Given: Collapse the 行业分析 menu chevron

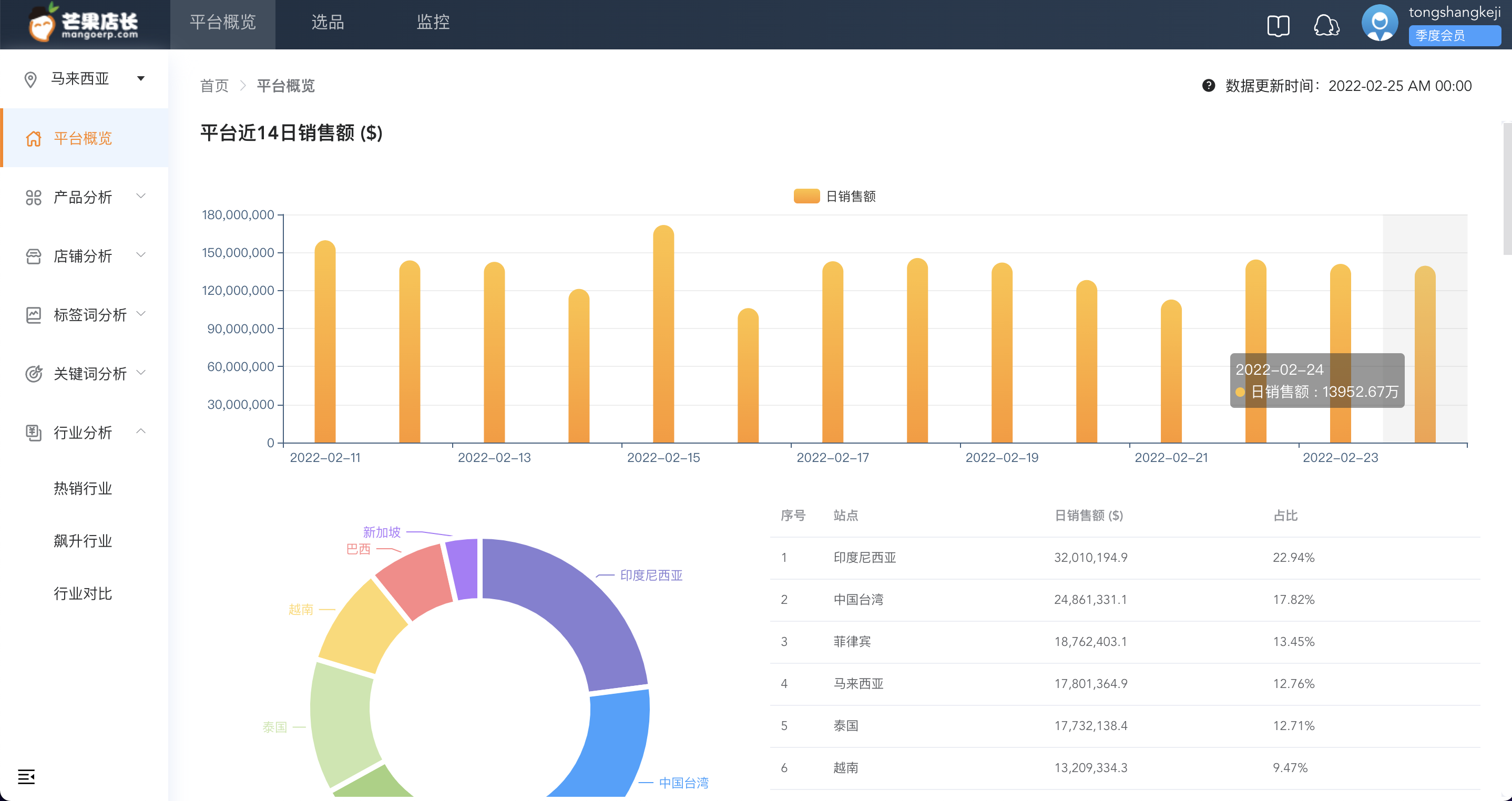Looking at the screenshot, I should [x=141, y=432].
